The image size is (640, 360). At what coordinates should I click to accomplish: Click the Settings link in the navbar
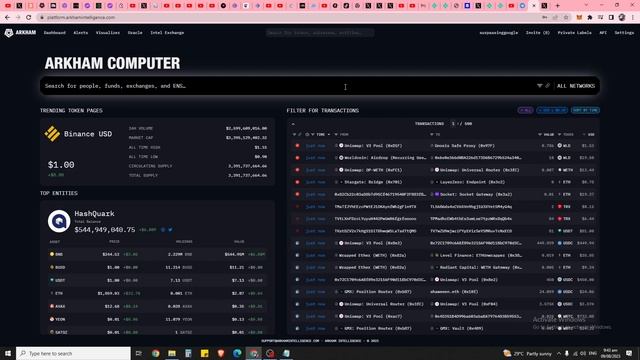click(624, 33)
